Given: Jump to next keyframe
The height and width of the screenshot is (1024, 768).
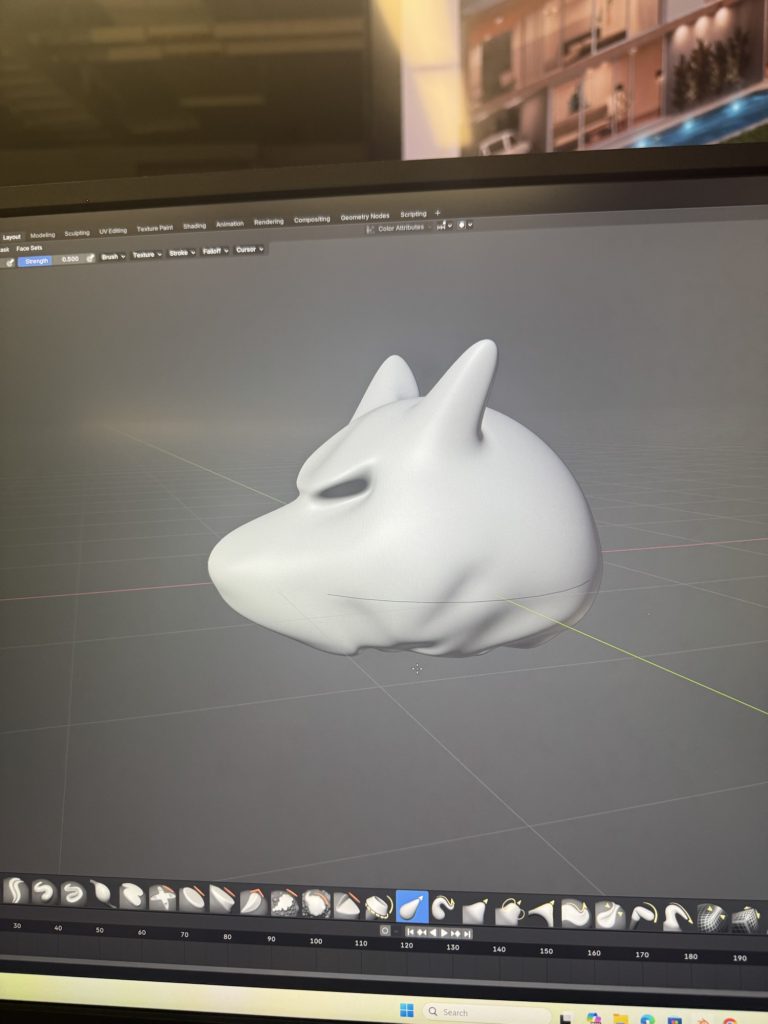Looking at the screenshot, I should tap(455, 933).
